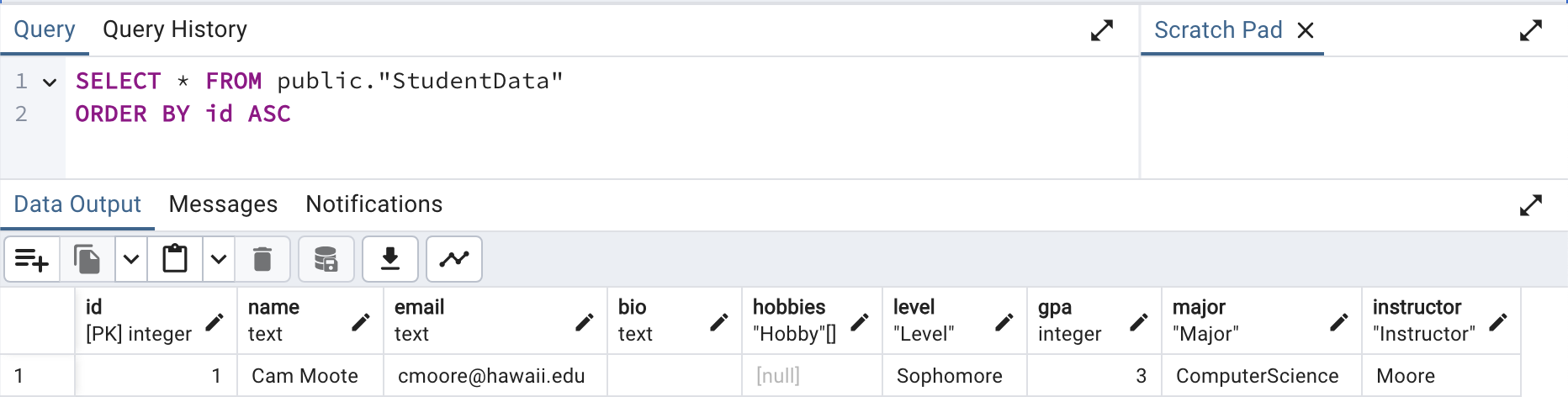The width and height of the screenshot is (1568, 397).
Task: Show the Notifications tab
Action: (x=373, y=204)
